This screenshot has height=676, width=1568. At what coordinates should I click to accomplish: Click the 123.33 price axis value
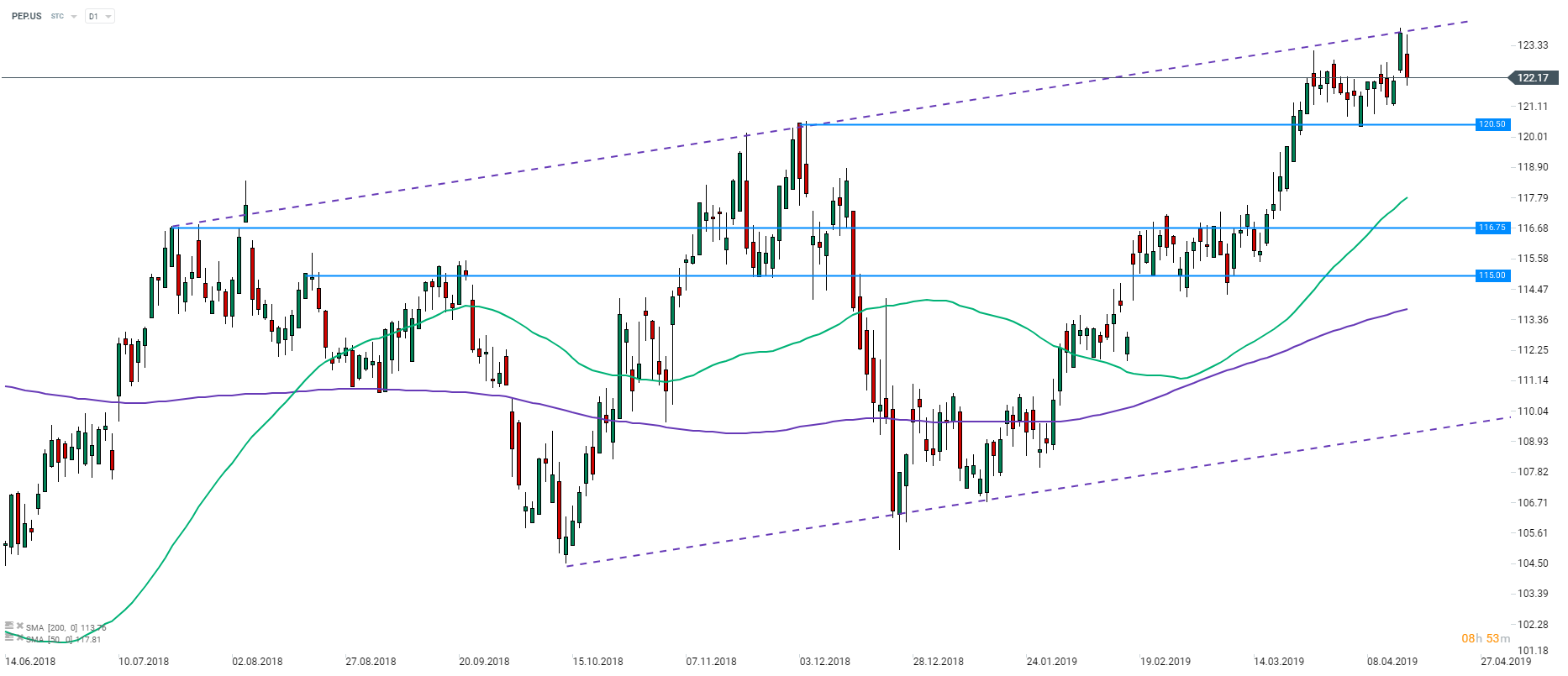click(1533, 45)
